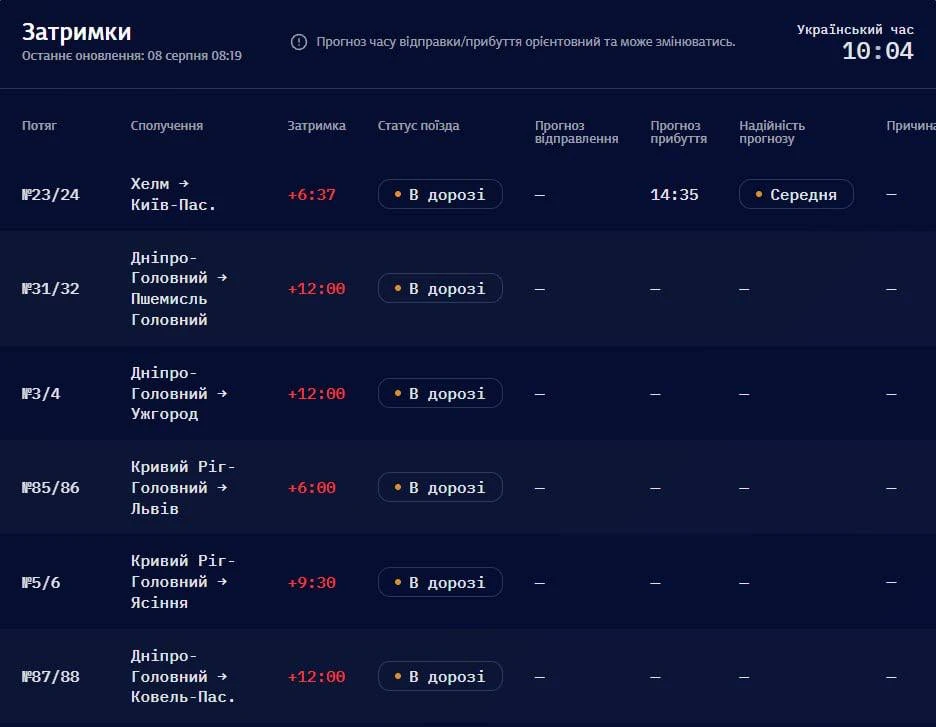
Task: Click the info icon beside forecast notice
Action: tap(298, 42)
